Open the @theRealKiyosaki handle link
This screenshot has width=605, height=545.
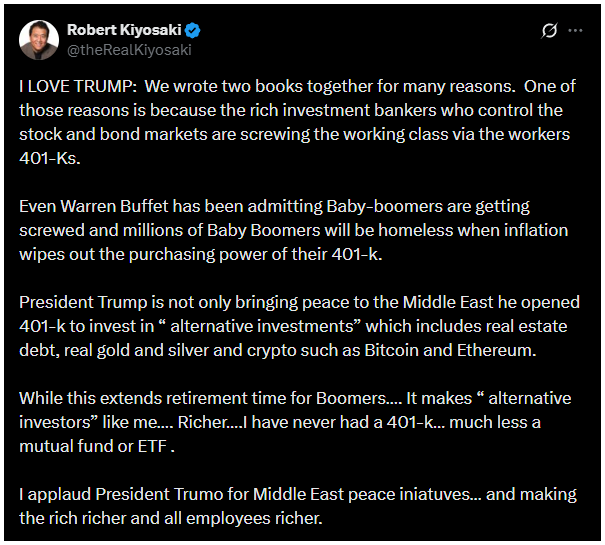(x=128, y=49)
